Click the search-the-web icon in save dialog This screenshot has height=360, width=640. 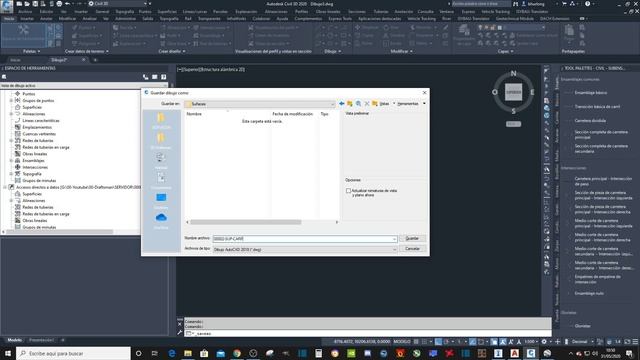pyautogui.click(x=358, y=104)
